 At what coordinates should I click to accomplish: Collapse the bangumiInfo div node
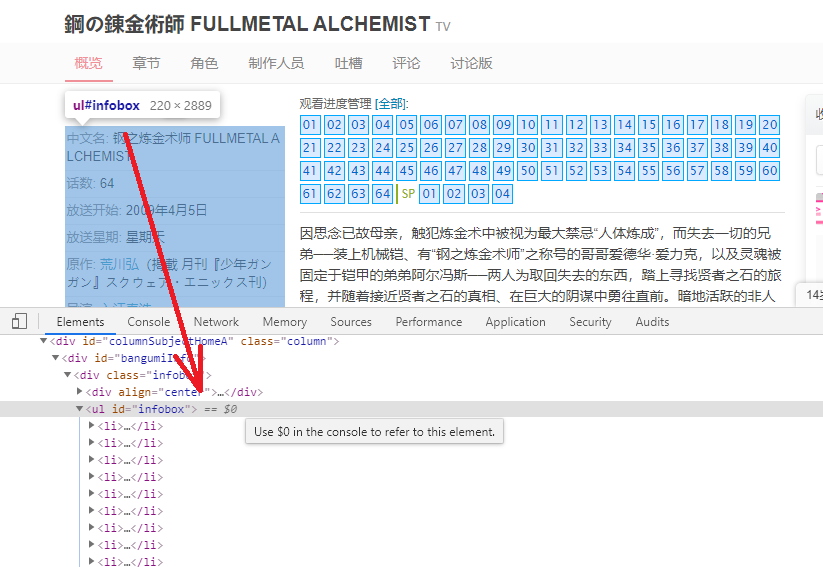pos(56,358)
